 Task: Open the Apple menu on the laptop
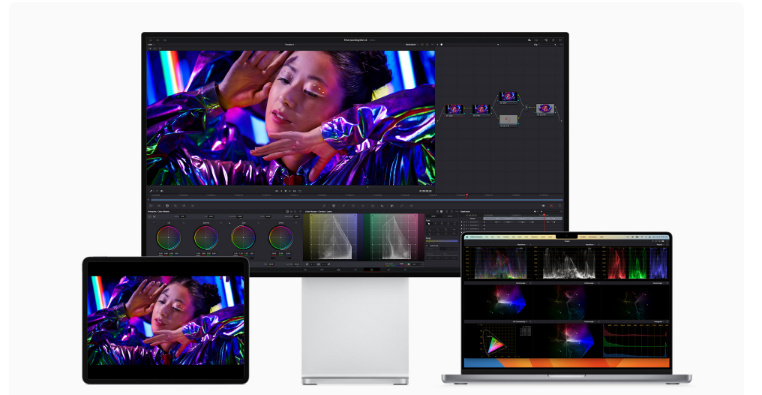point(467,237)
